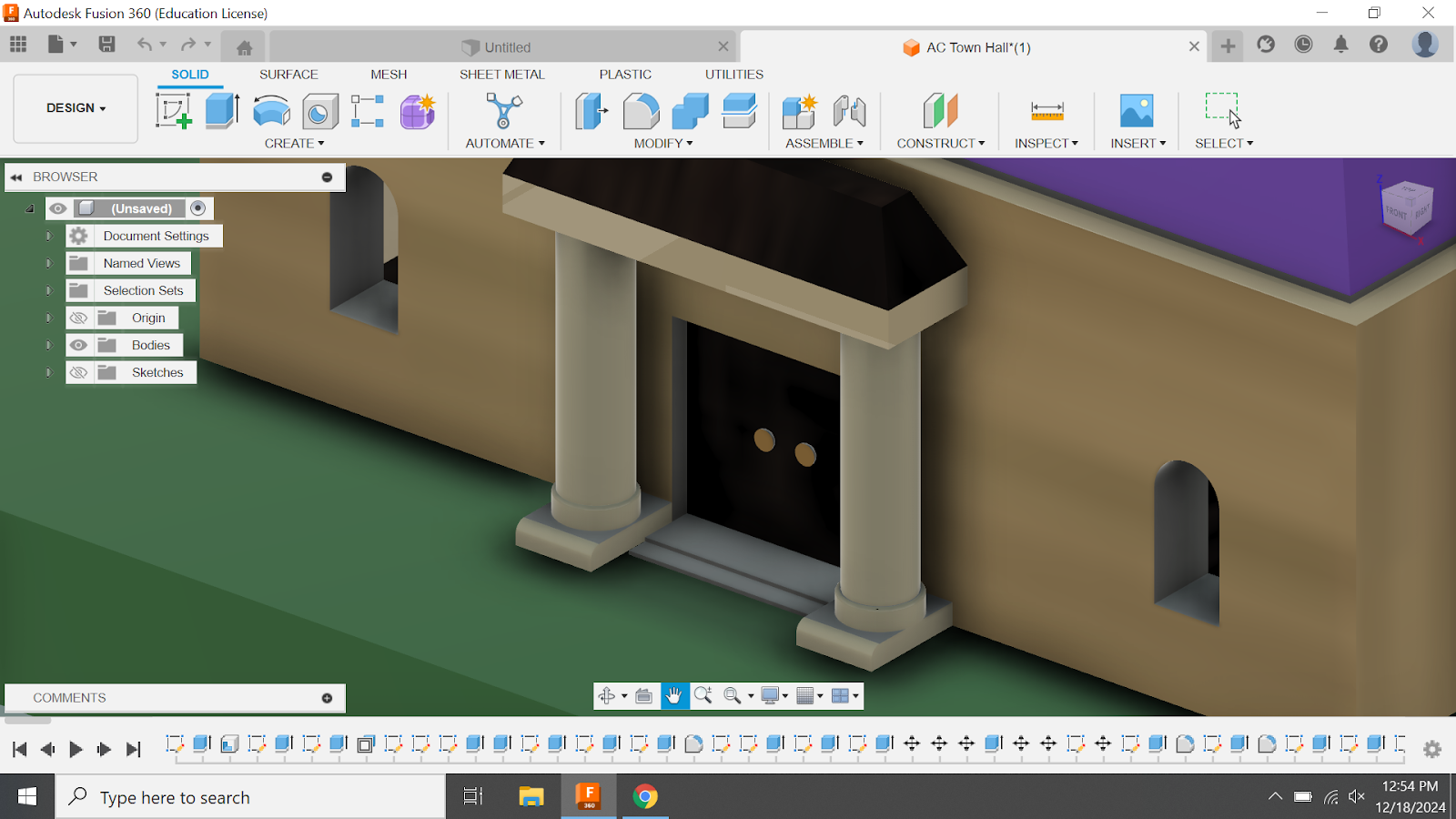Select the Fillet tool
Screen dimensions: 1456x819
pyautogui.click(x=641, y=111)
